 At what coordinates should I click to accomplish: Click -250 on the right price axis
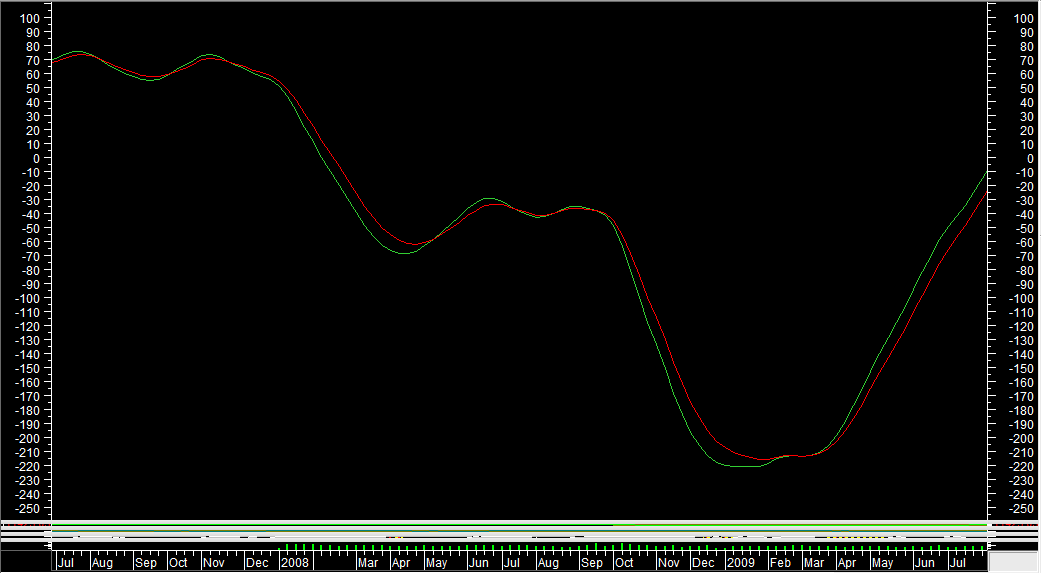(x=1021, y=509)
